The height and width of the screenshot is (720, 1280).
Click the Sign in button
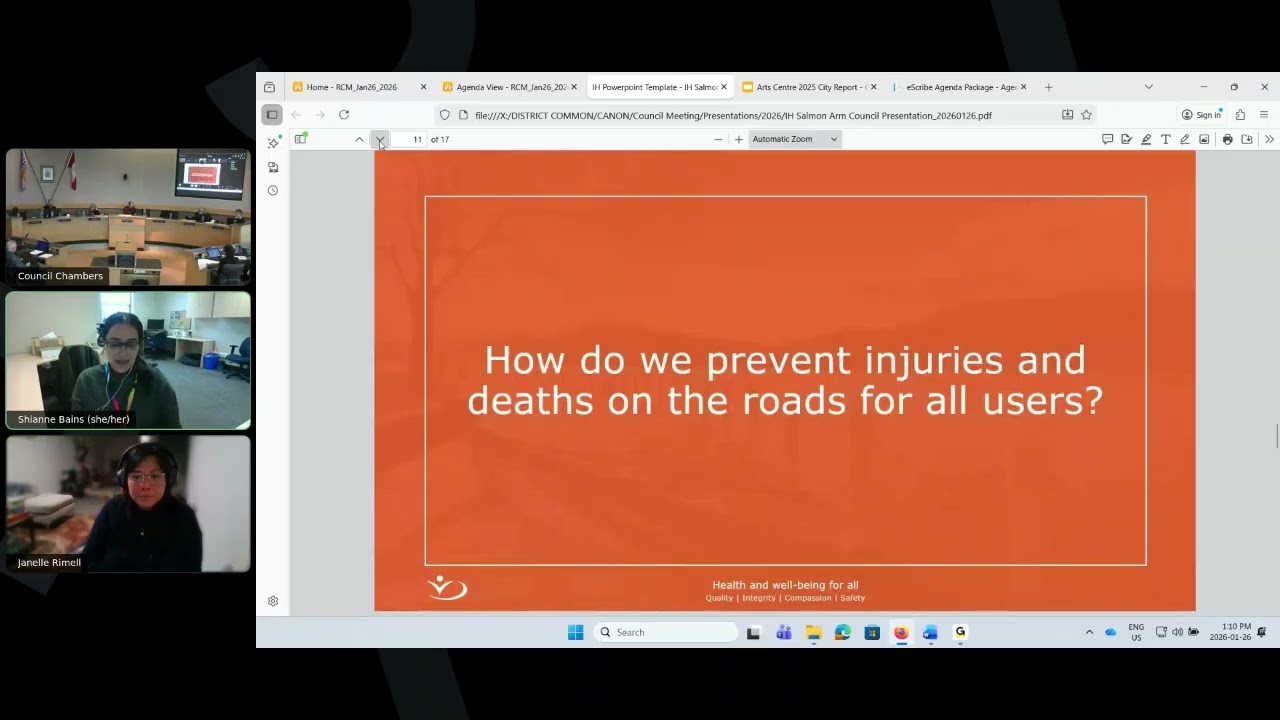1201,115
